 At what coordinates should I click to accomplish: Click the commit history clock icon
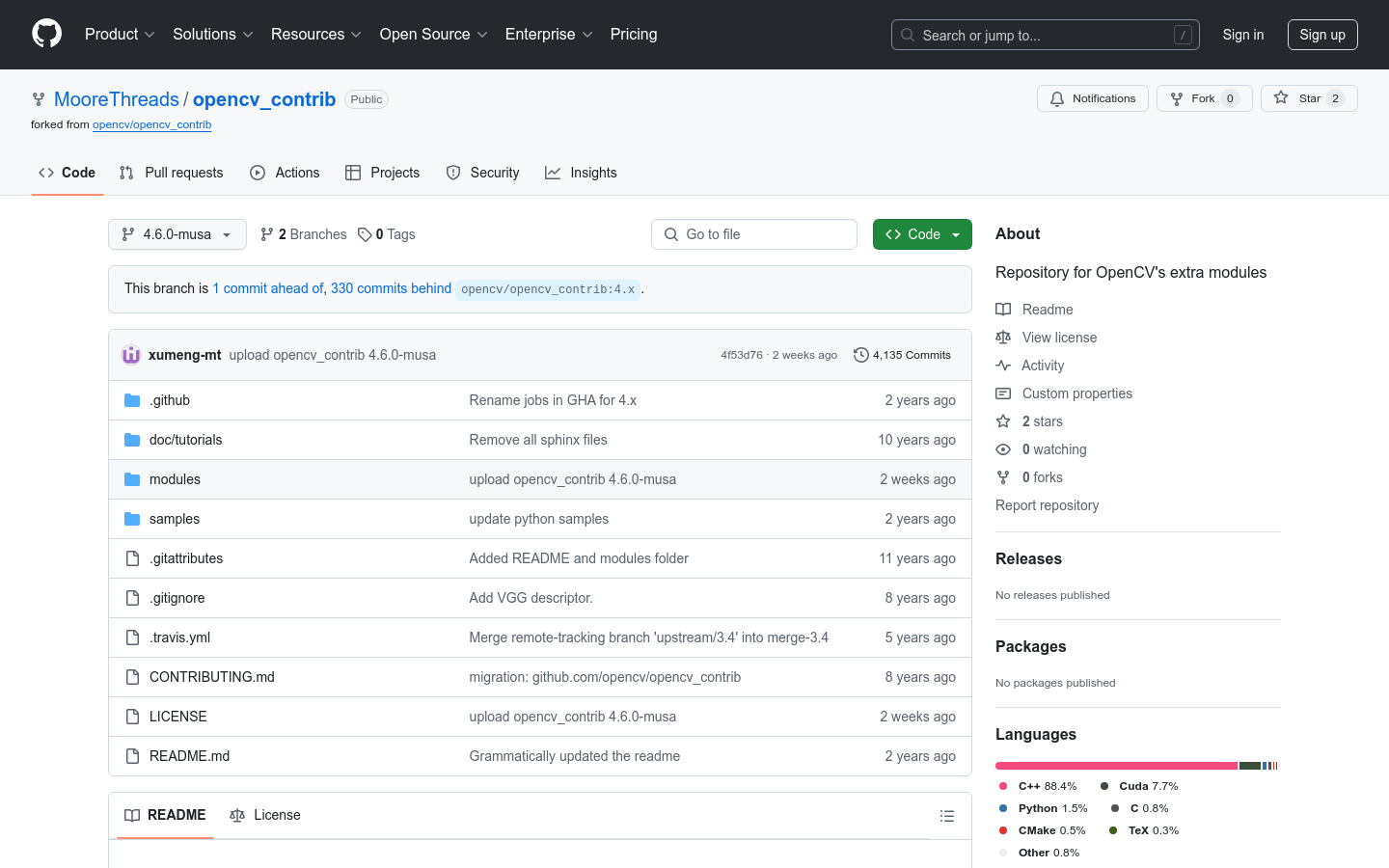click(x=860, y=355)
